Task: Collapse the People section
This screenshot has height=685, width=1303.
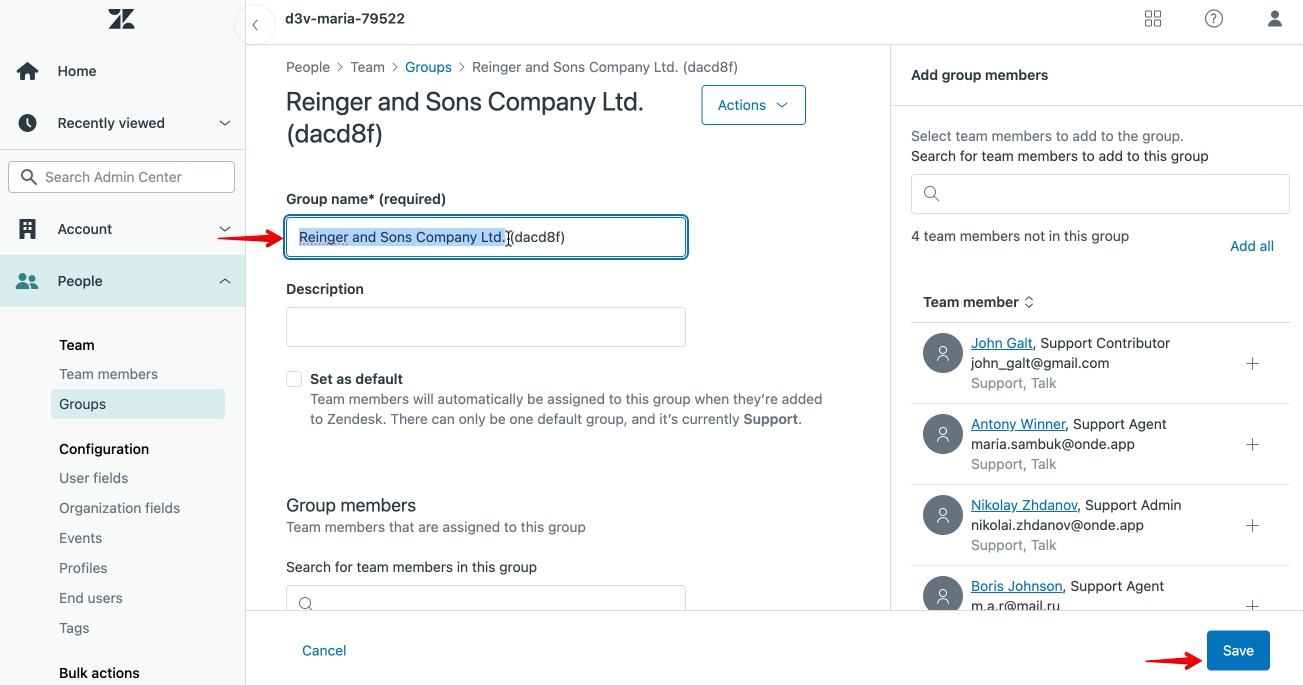Action: pos(225,281)
